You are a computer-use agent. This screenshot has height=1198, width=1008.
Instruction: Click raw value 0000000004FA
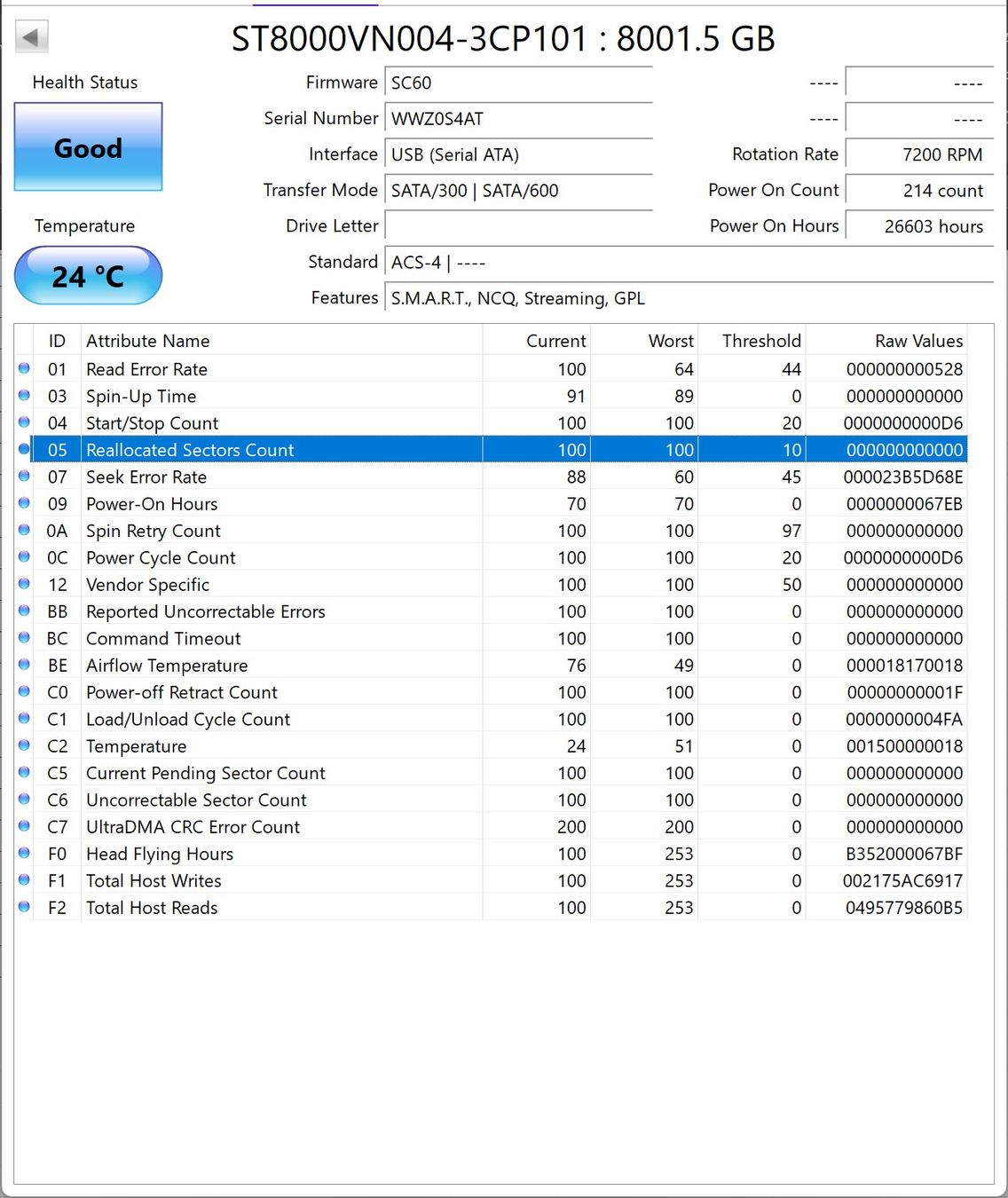904,720
